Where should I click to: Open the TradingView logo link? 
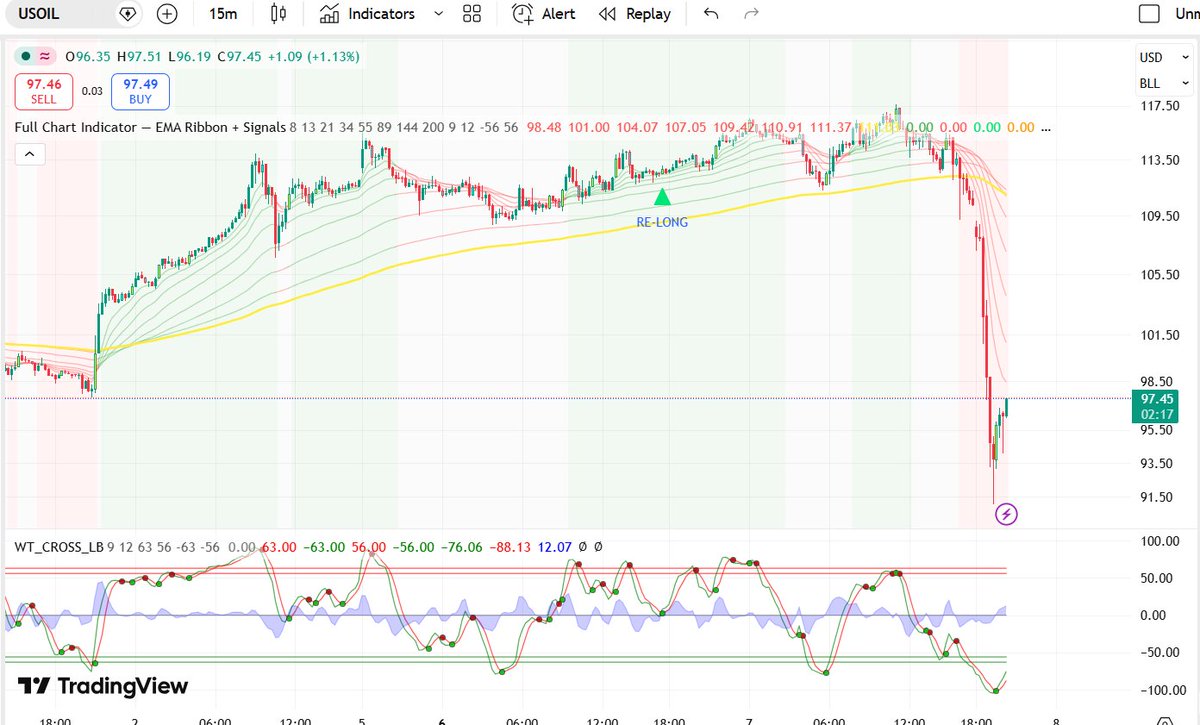coord(104,686)
